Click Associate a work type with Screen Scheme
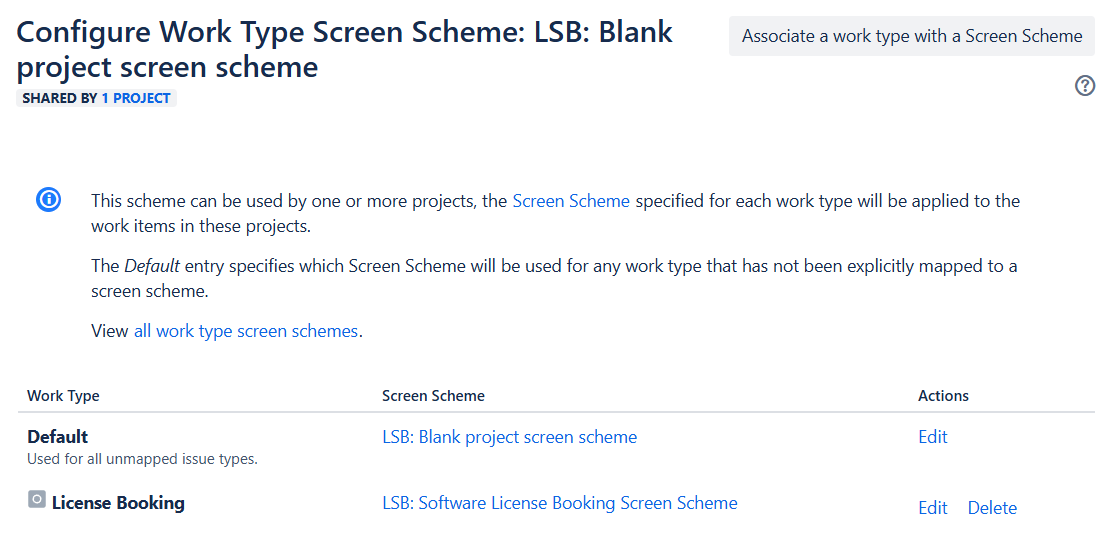1112x556 pixels. [x=912, y=36]
